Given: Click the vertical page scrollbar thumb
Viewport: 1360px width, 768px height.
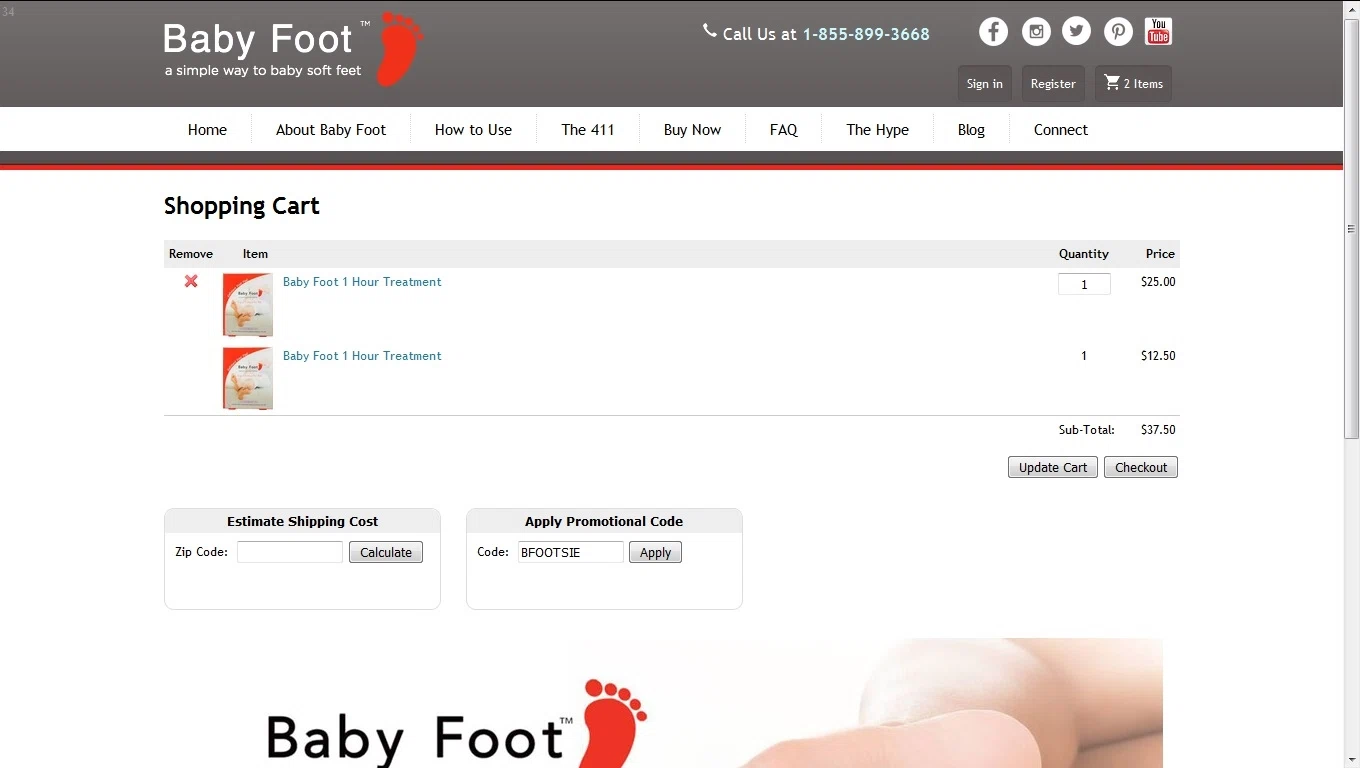Looking at the screenshot, I should [x=1352, y=229].
